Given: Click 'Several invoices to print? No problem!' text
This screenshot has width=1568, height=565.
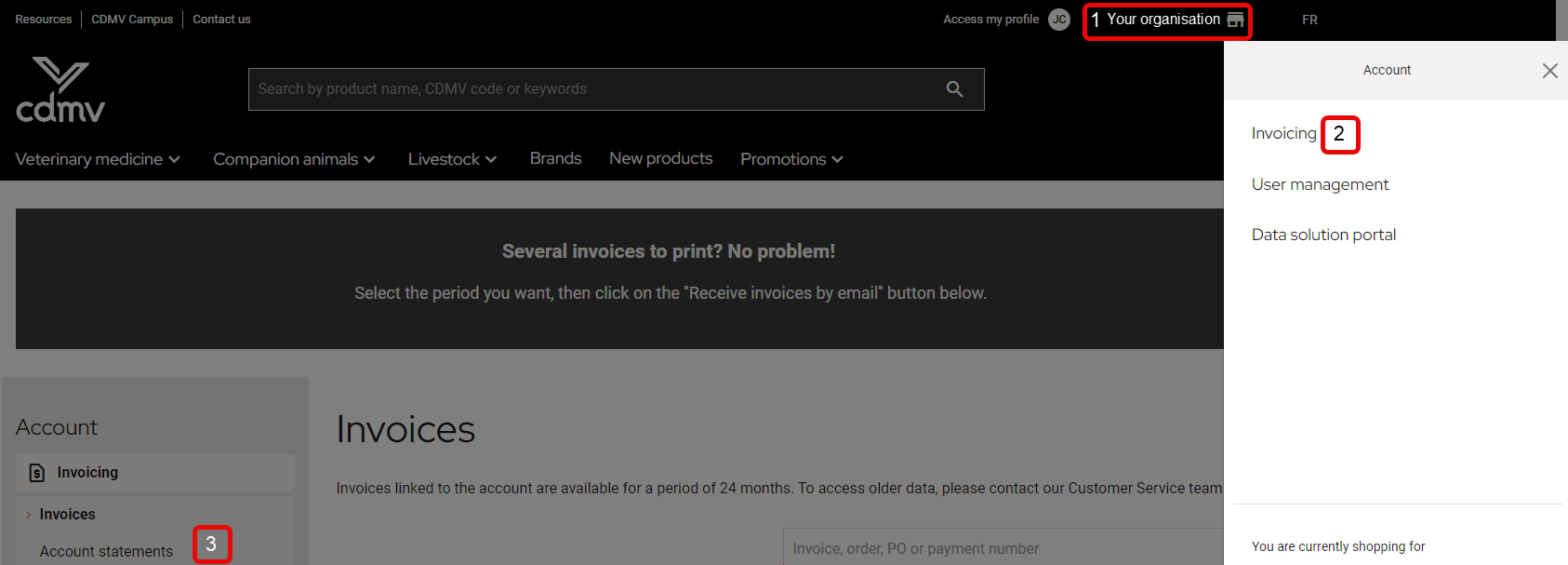Looking at the screenshot, I should pyautogui.click(x=669, y=251).
